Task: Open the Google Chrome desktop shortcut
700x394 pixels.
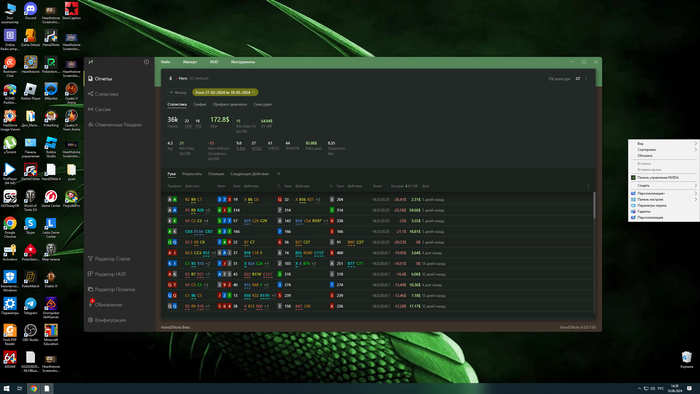Action: pos(10,226)
